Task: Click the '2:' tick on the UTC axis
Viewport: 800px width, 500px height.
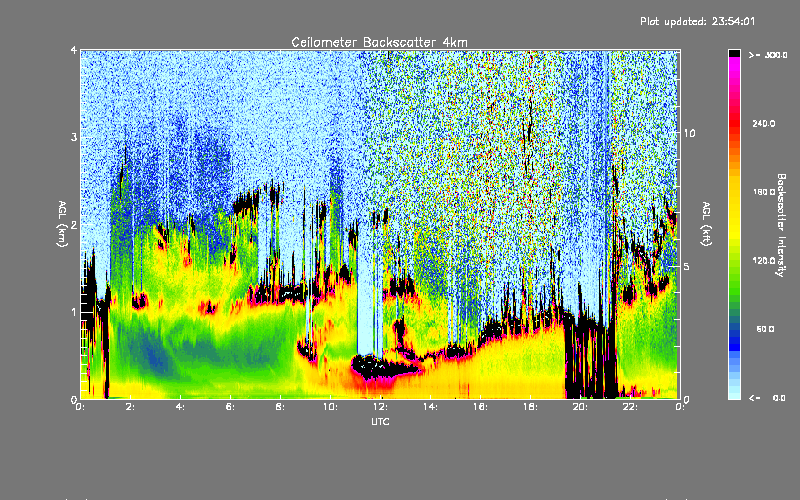Action: pyautogui.click(x=131, y=407)
